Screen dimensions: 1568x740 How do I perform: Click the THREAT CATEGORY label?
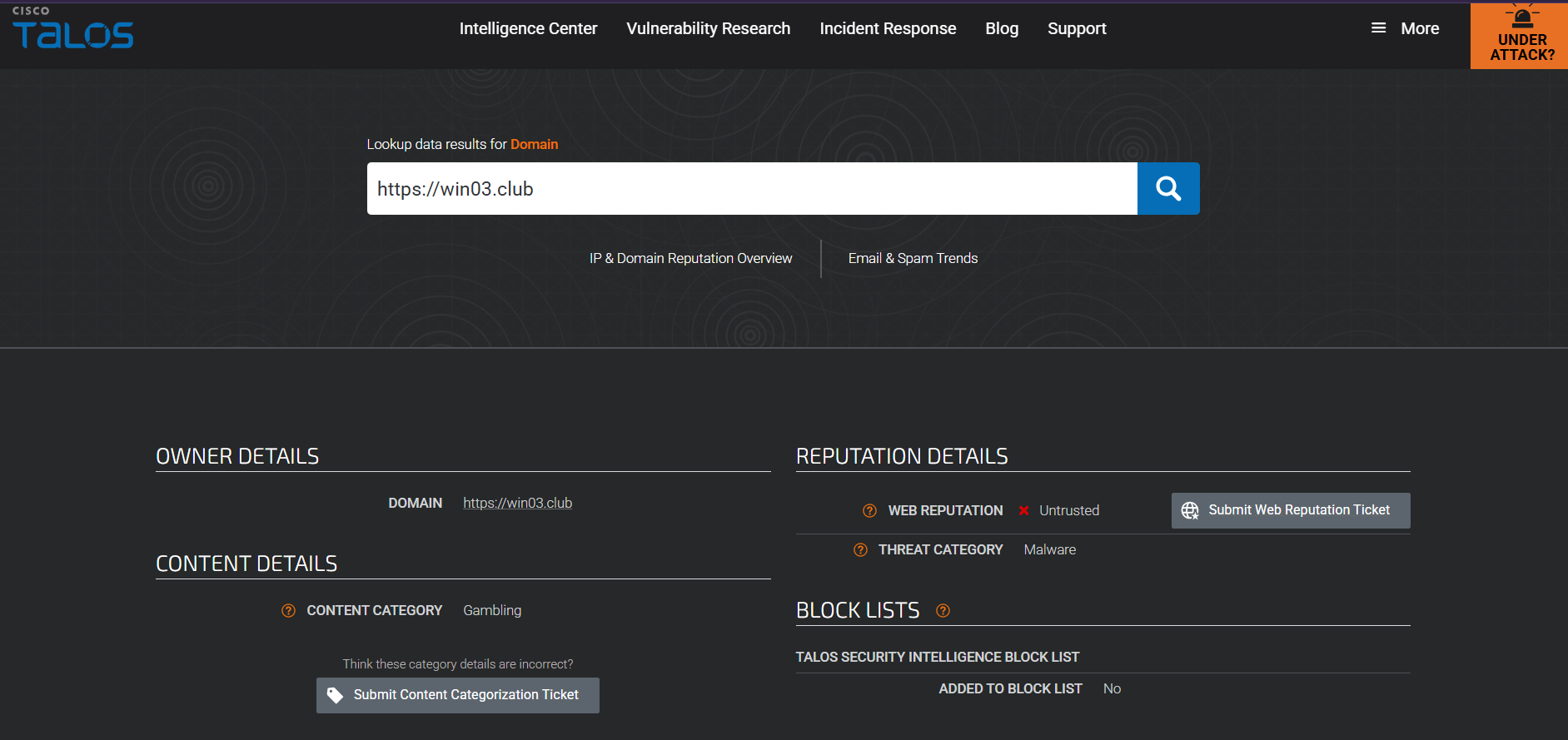[940, 550]
